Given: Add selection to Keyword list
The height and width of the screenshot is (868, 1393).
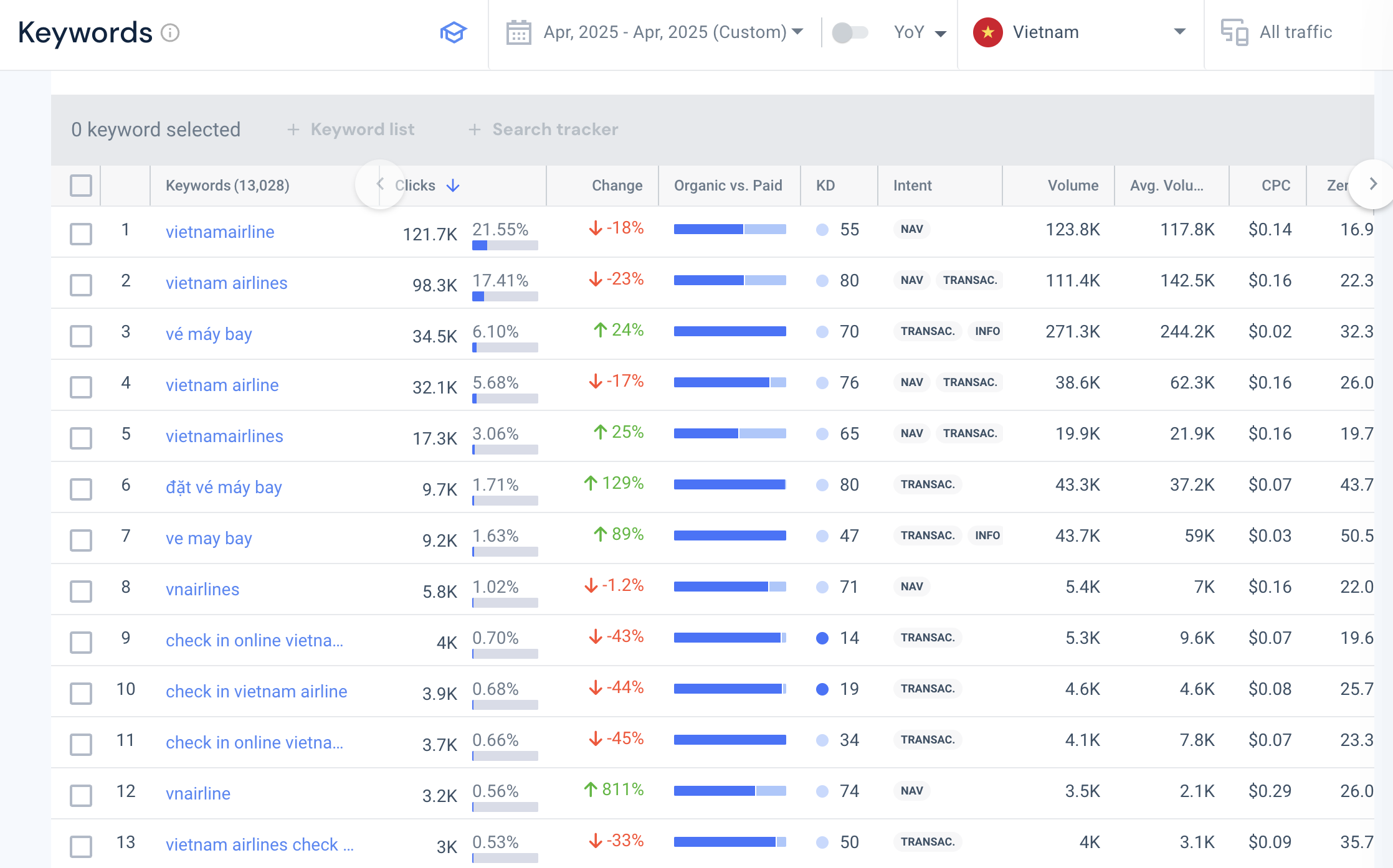Looking at the screenshot, I should [351, 130].
